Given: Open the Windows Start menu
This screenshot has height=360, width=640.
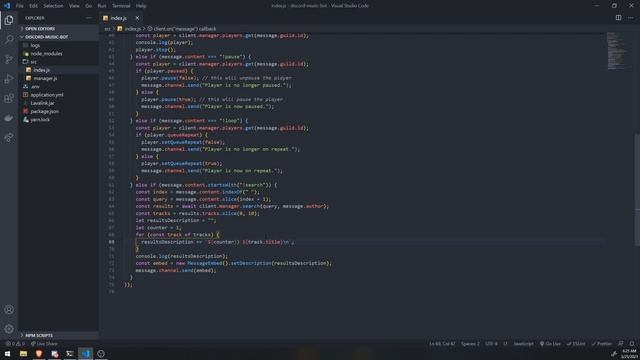Looking at the screenshot, I should (7, 353).
